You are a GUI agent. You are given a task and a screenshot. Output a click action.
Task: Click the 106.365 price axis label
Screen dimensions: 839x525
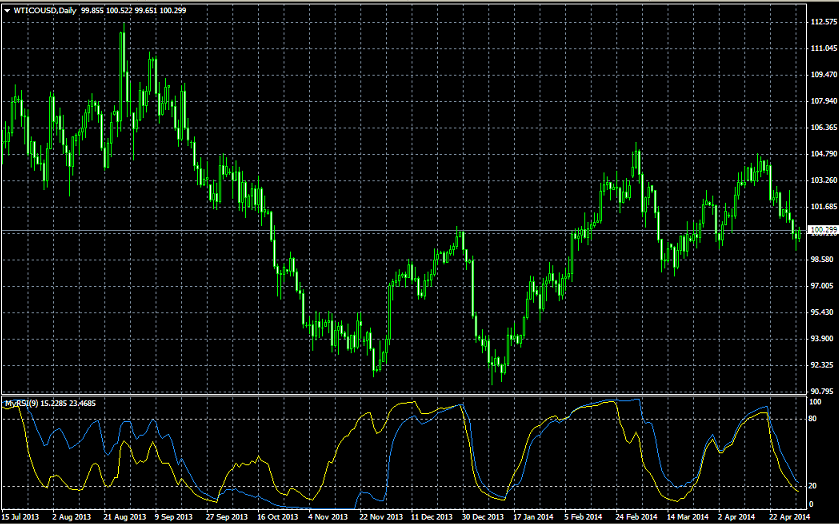(823, 127)
